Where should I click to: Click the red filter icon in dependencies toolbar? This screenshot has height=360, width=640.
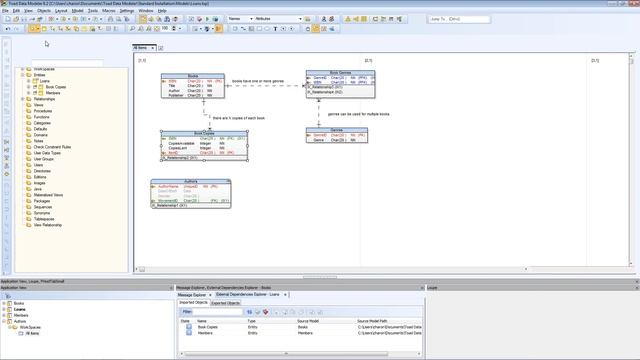coord(266,312)
